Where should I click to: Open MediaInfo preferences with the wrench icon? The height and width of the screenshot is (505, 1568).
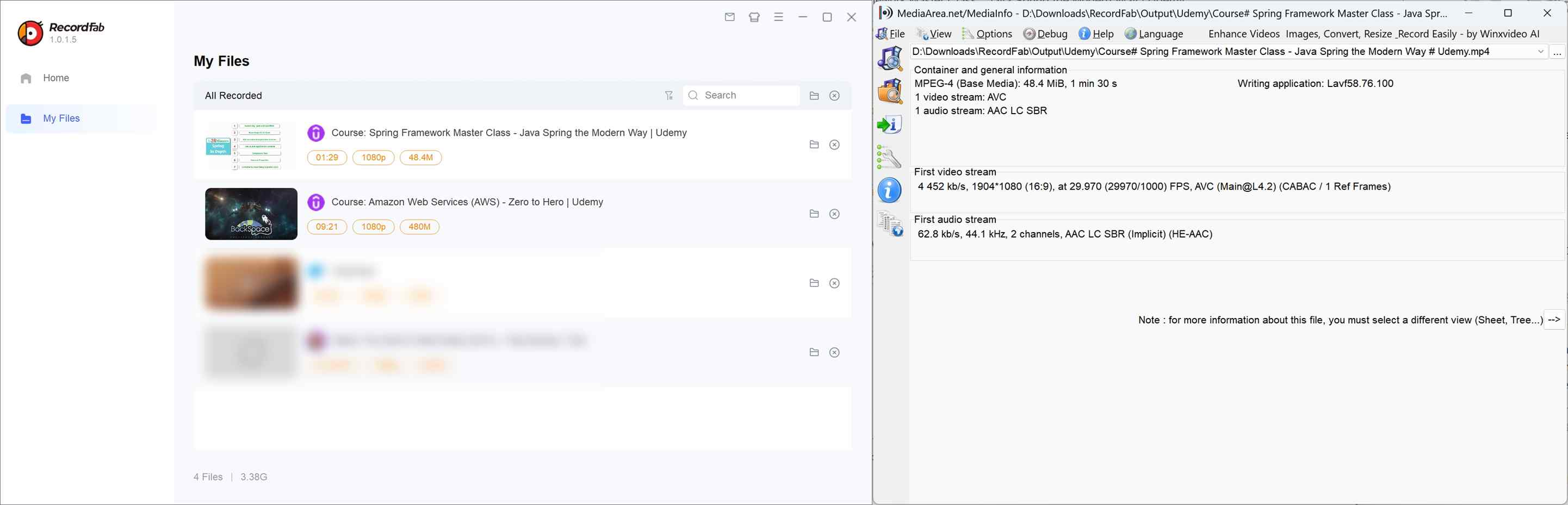[x=890, y=157]
